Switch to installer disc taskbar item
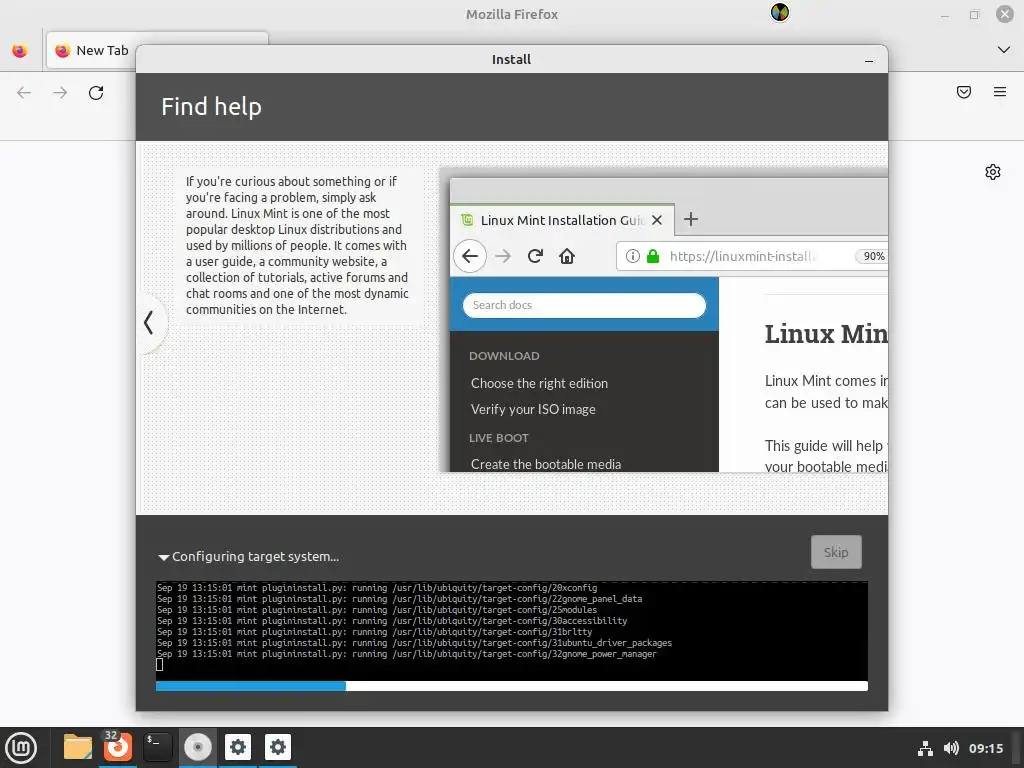 pos(197,747)
